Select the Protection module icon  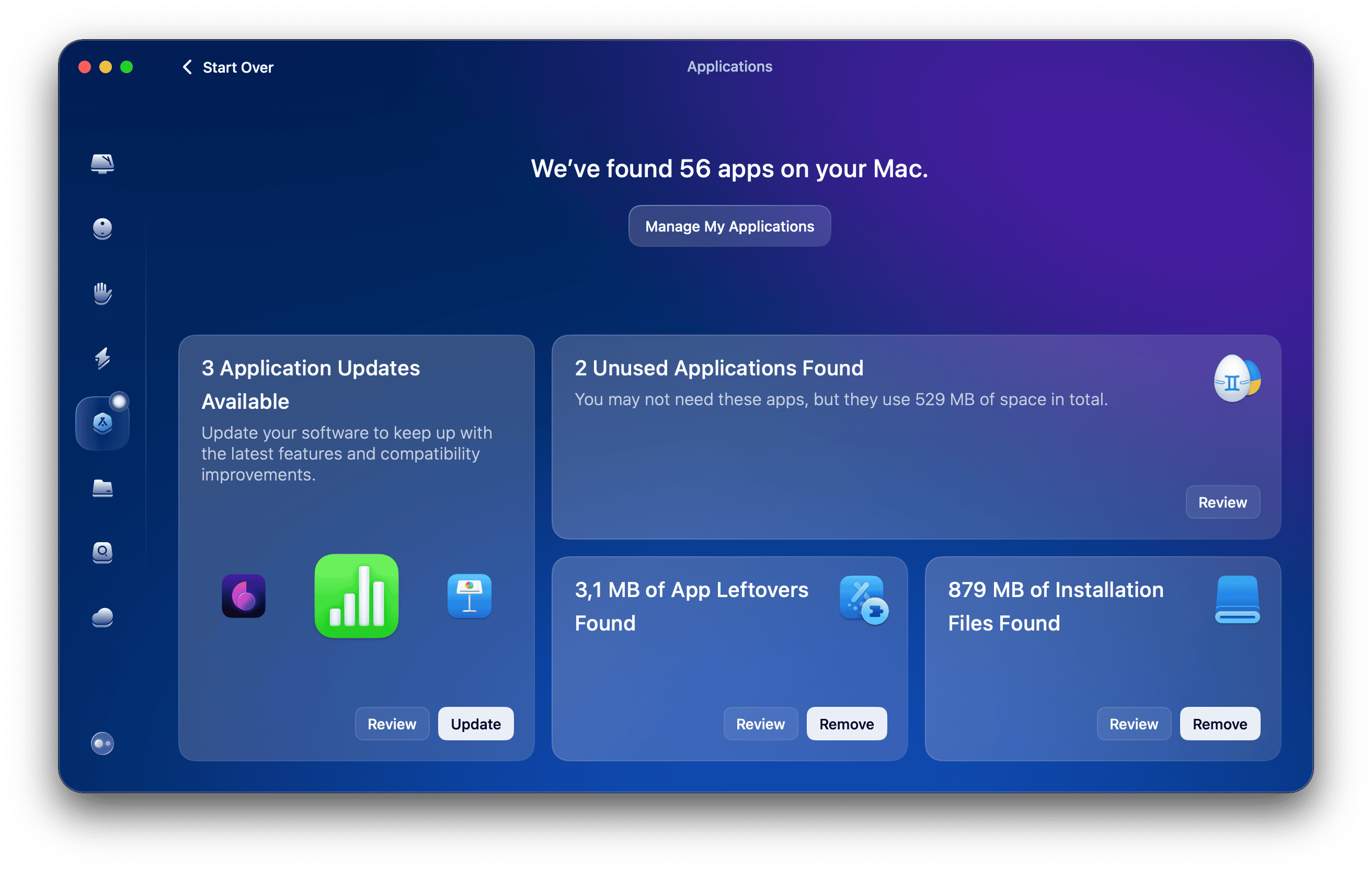tap(102, 229)
